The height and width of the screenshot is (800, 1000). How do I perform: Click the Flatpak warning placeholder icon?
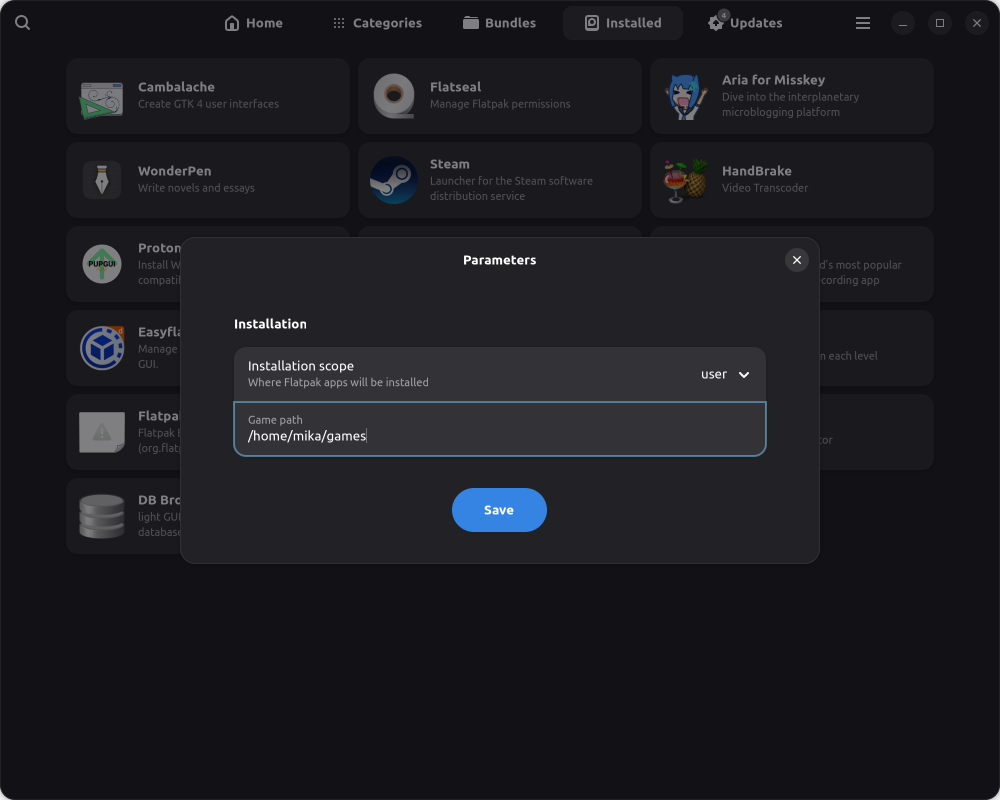click(101, 432)
